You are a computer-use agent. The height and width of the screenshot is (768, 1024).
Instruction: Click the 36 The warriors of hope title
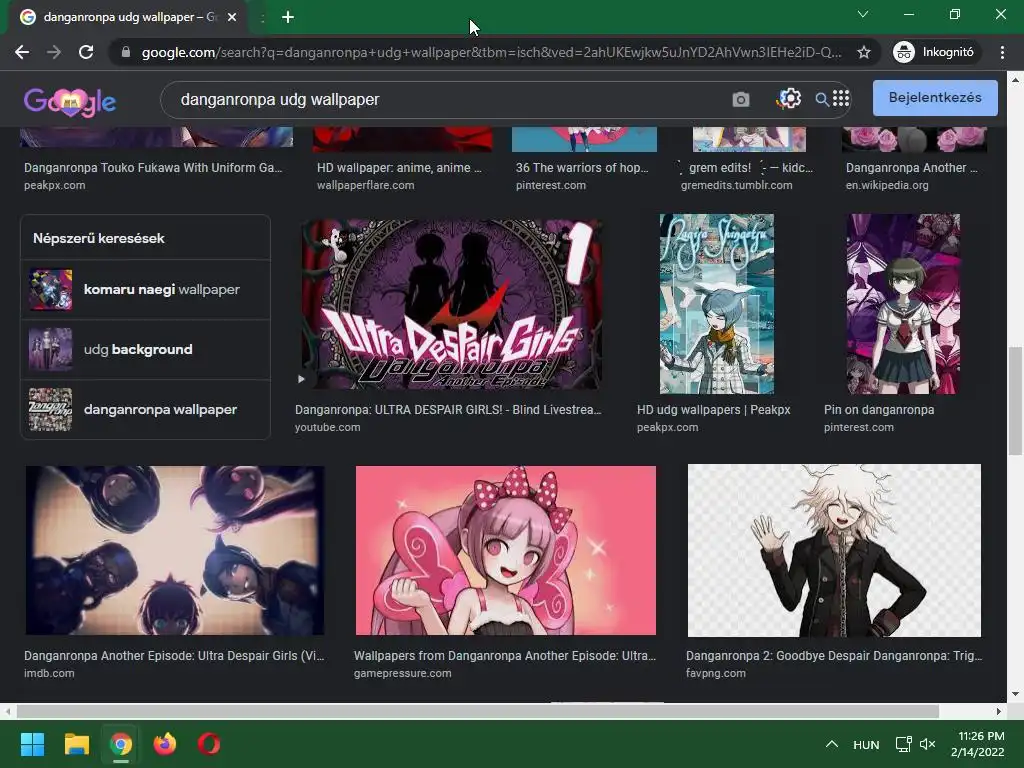[582, 168]
